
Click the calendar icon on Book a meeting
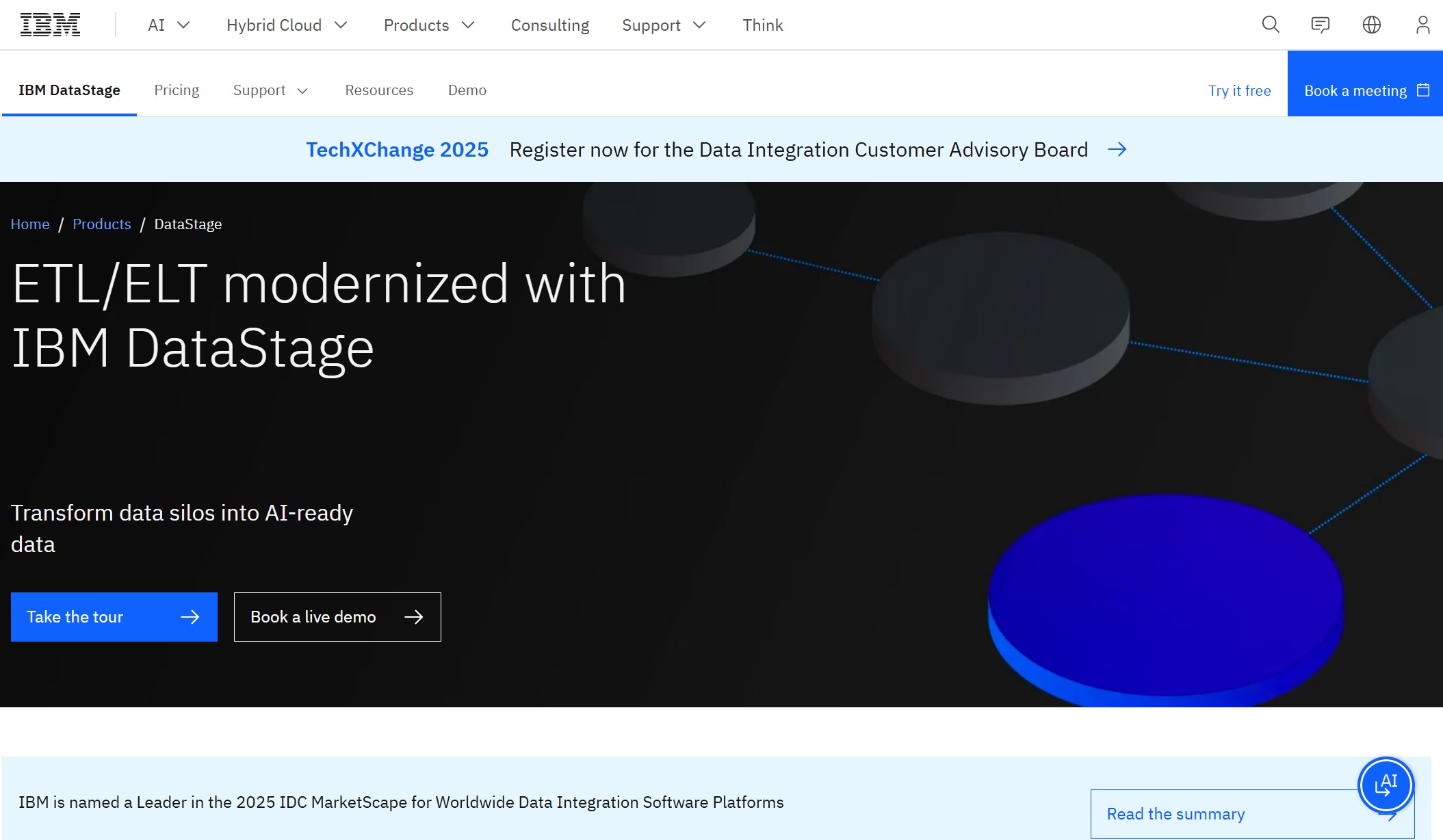[x=1424, y=90]
